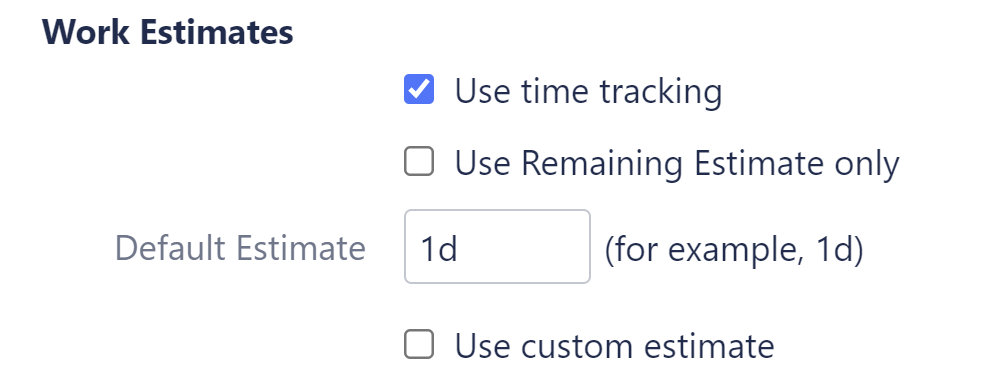Click the '(for example, 1d)' hint text

734,250
